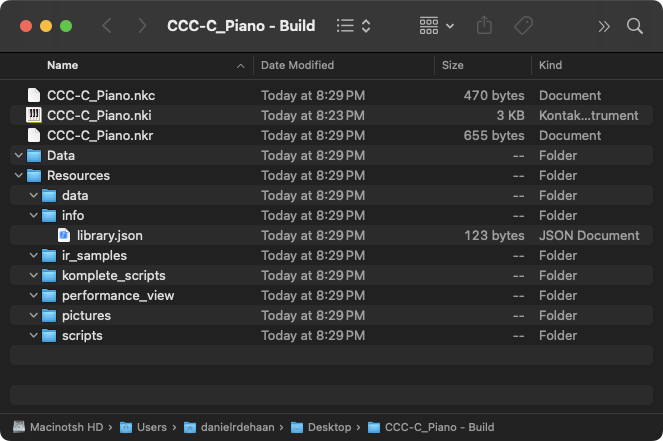This screenshot has width=663, height=441.
Task: Go to Desktop in the path bar
Action: [328, 427]
